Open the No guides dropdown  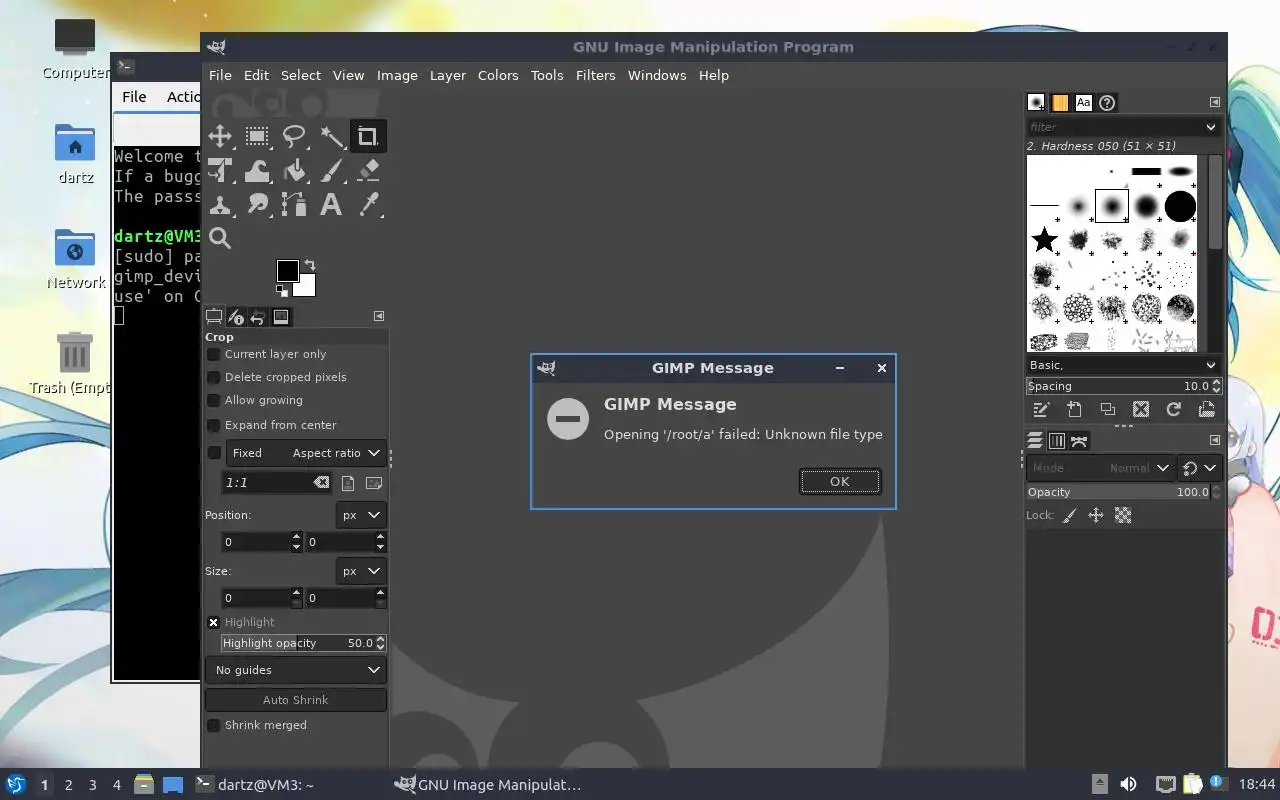tap(296, 670)
